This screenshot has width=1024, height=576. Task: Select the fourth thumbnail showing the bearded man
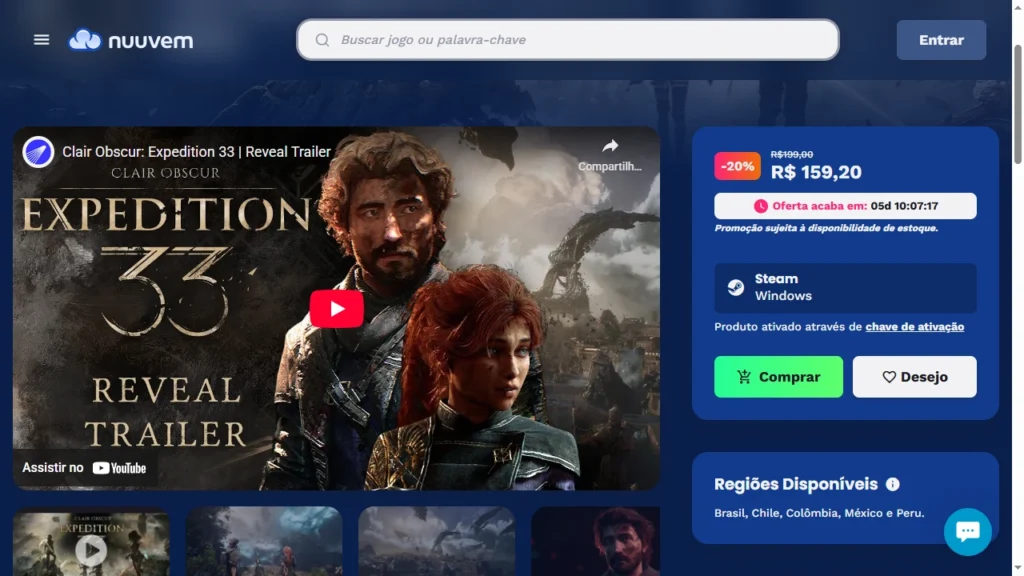click(x=595, y=545)
